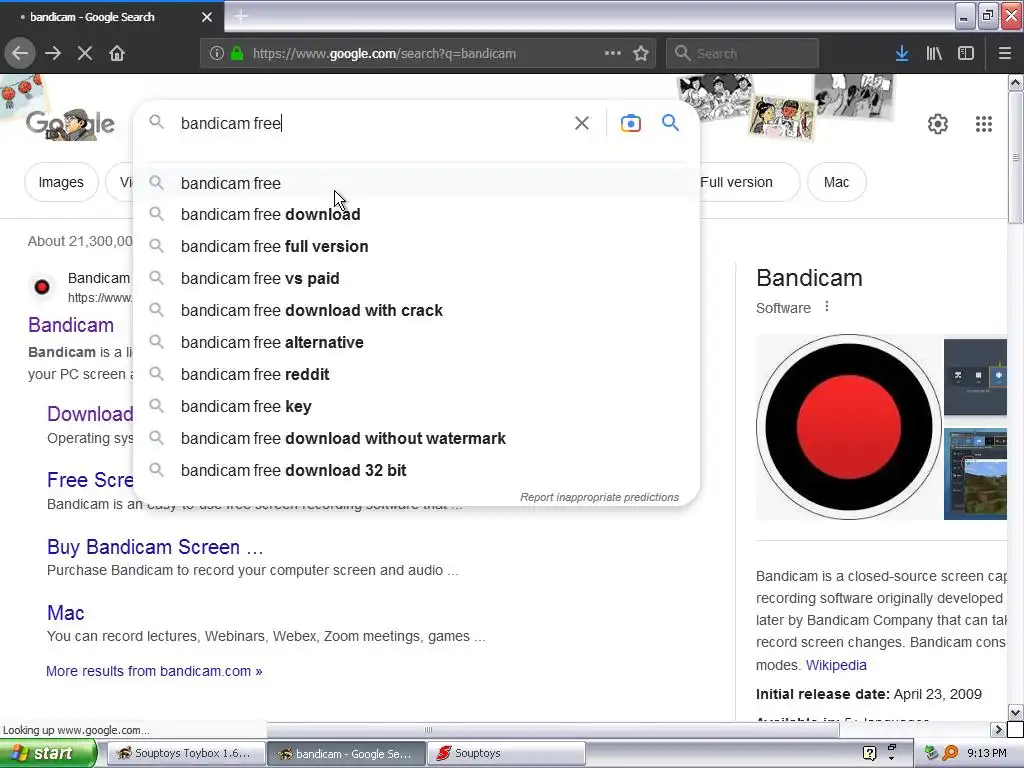Search by image using the camera icon
Image resolution: width=1024 pixels, height=768 pixels.
pos(631,123)
